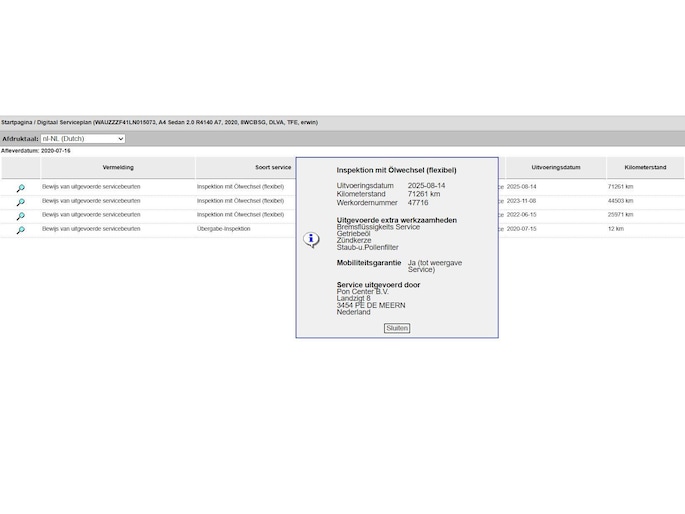View the Übergabe-Inspektion entry using its magnifier icon
The height and width of the screenshot is (514, 685).
pyautogui.click(x=20, y=229)
